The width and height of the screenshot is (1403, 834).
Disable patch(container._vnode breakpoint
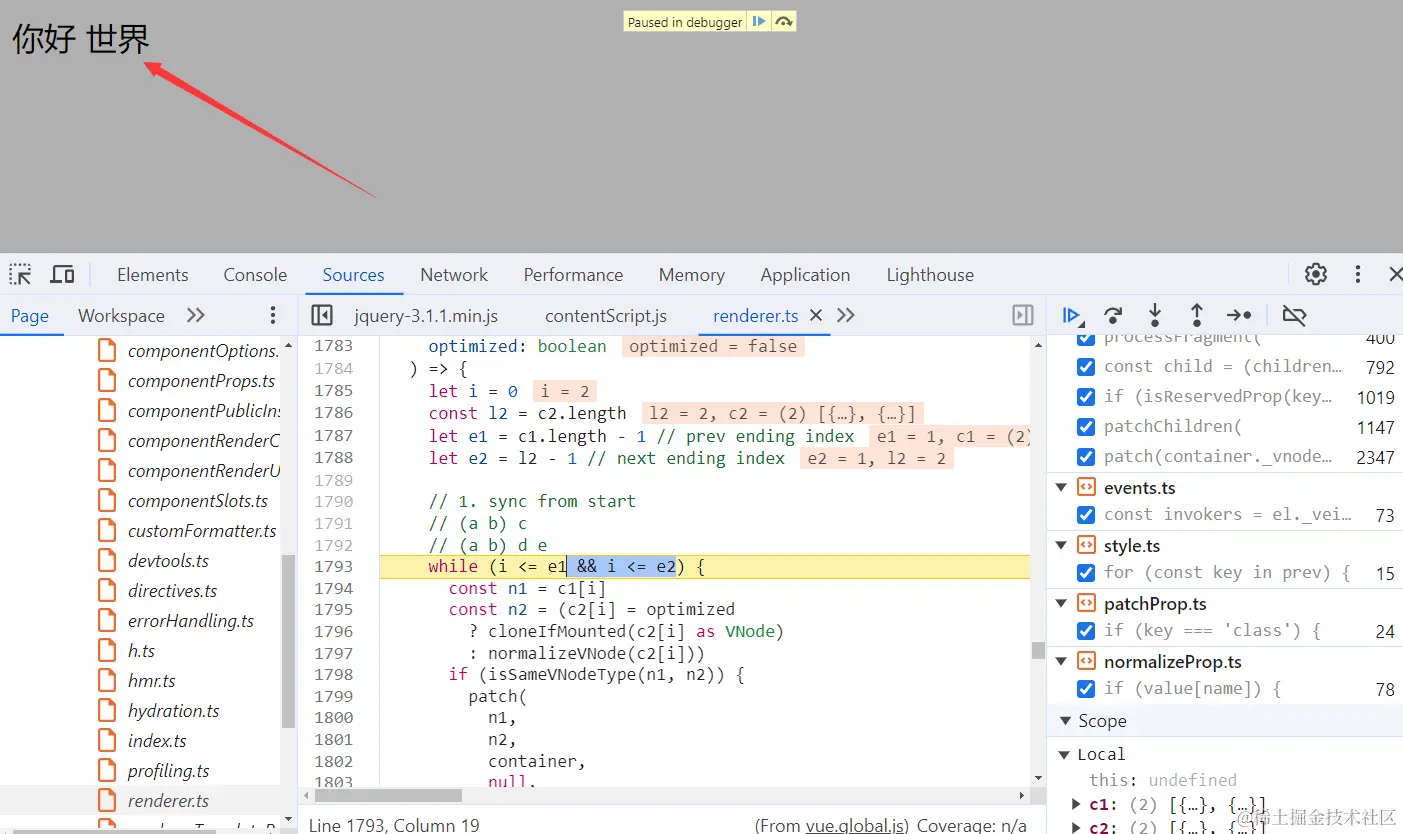point(1085,457)
